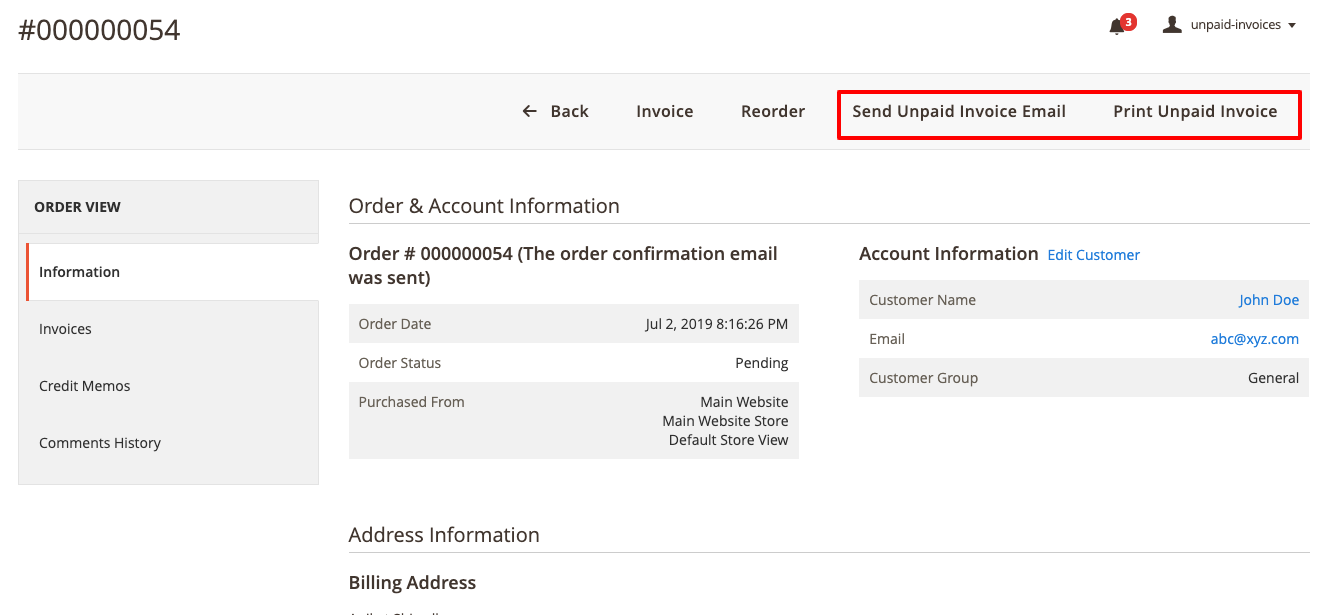Screen dimensions: 1329x615
Task: Click the abc@xyz.com email link
Action: coord(1254,339)
